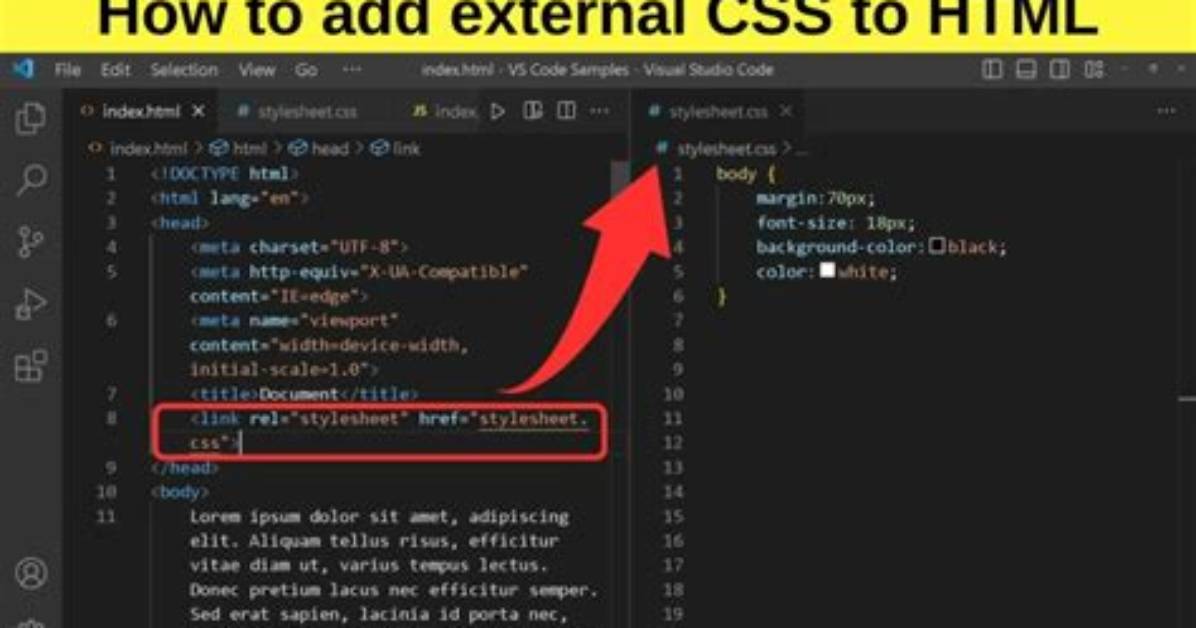Toggle the primary side bar layout icon

point(992,69)
